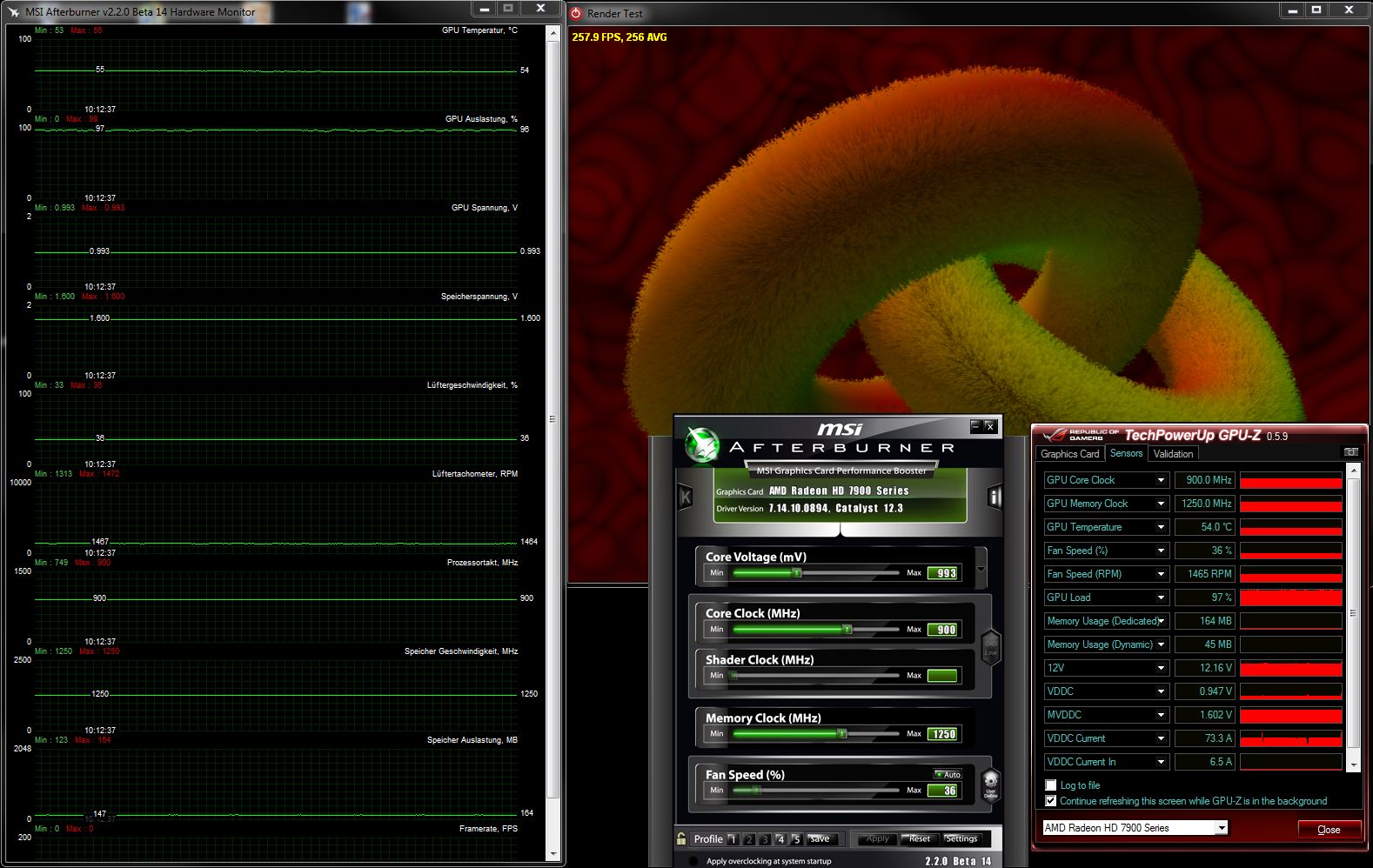
Task: Click the GPU Load red sensor graph
Action: (x=1290, y=598)
